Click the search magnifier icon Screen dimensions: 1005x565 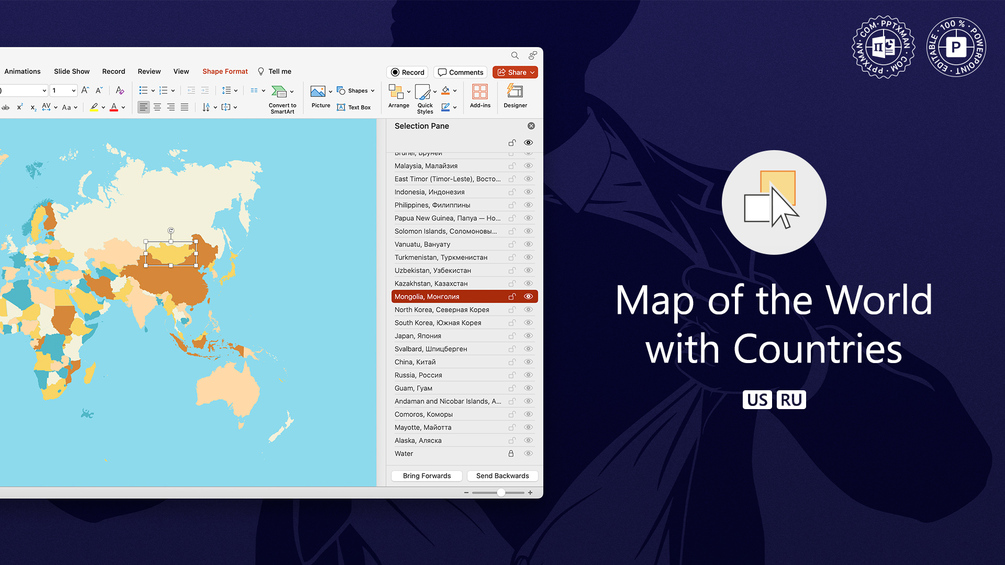coord(515,56)
